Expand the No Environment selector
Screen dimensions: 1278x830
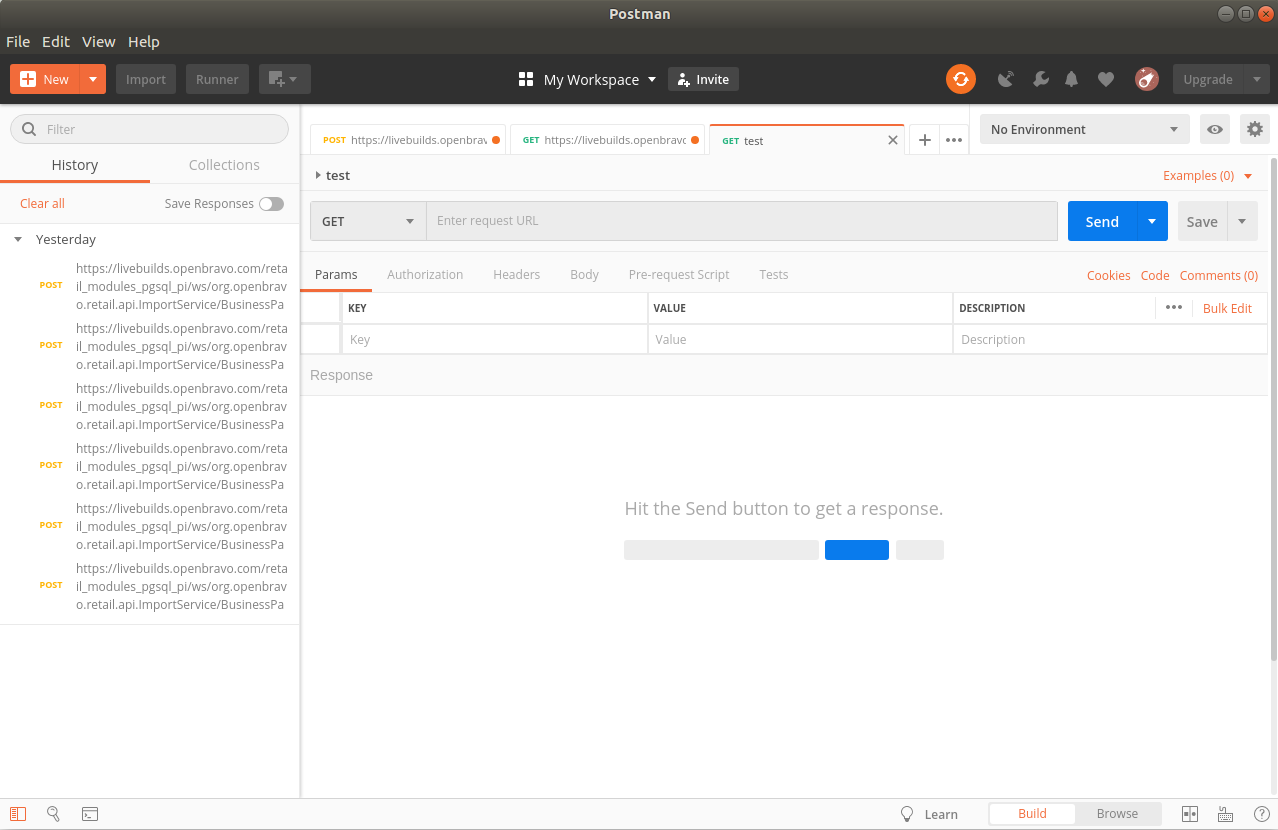[x=1084, y=129]
